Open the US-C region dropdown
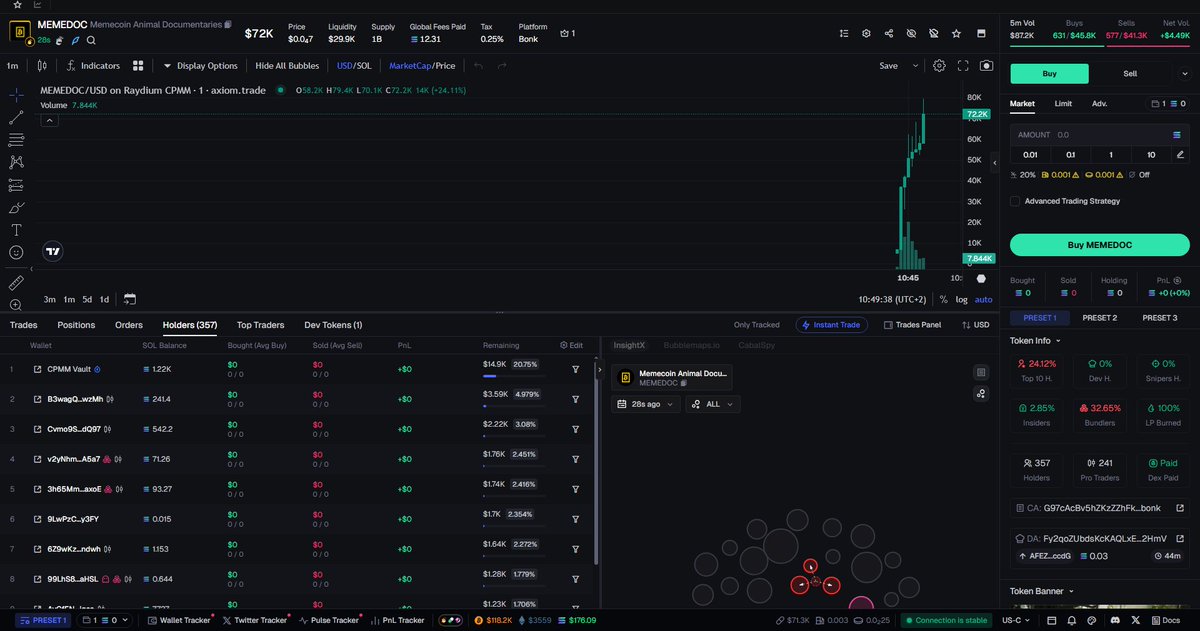The width and height of the screenshot is (1200, 631). point(1018,620)
